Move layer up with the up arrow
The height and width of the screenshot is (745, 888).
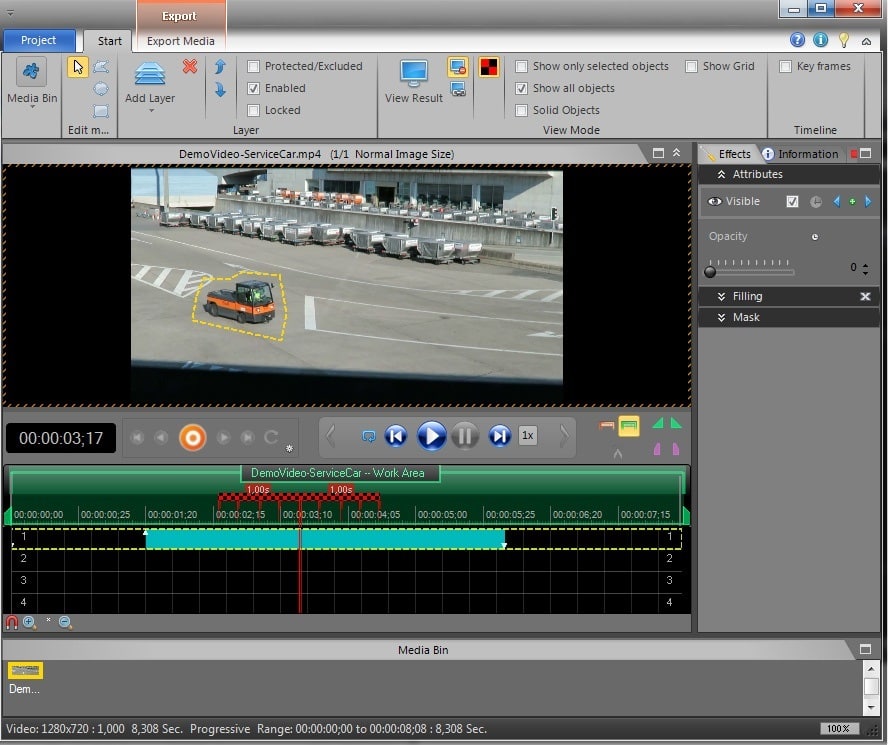220,67
